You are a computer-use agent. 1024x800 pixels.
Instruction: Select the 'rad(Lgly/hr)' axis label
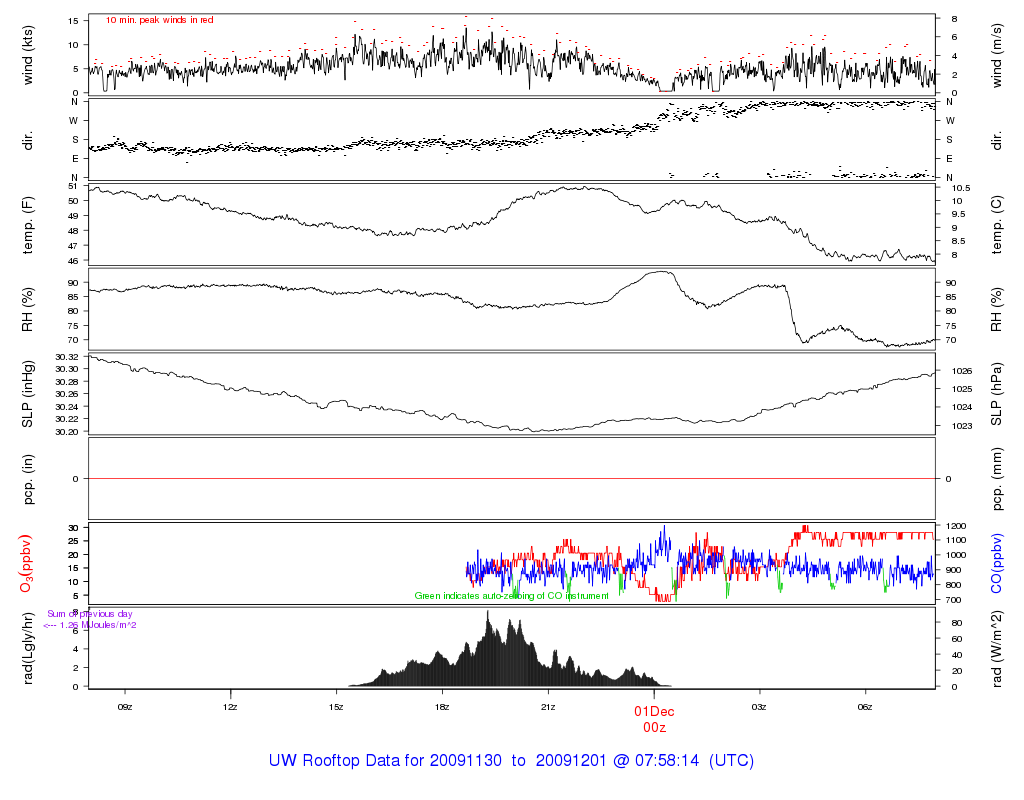pos(27,648)
